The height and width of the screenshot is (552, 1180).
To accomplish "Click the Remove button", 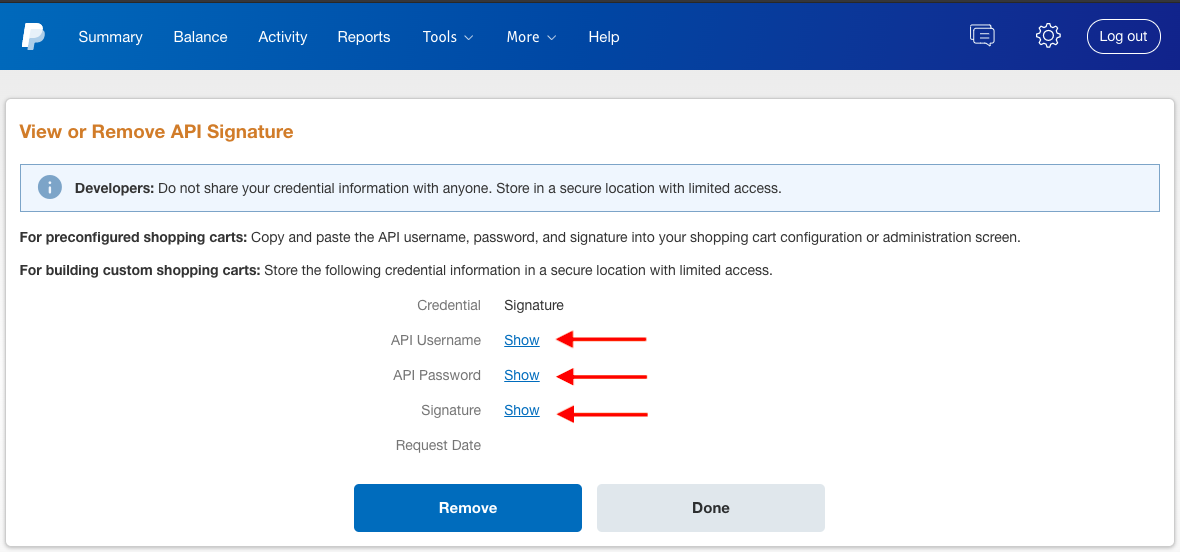I will [467, 508].
